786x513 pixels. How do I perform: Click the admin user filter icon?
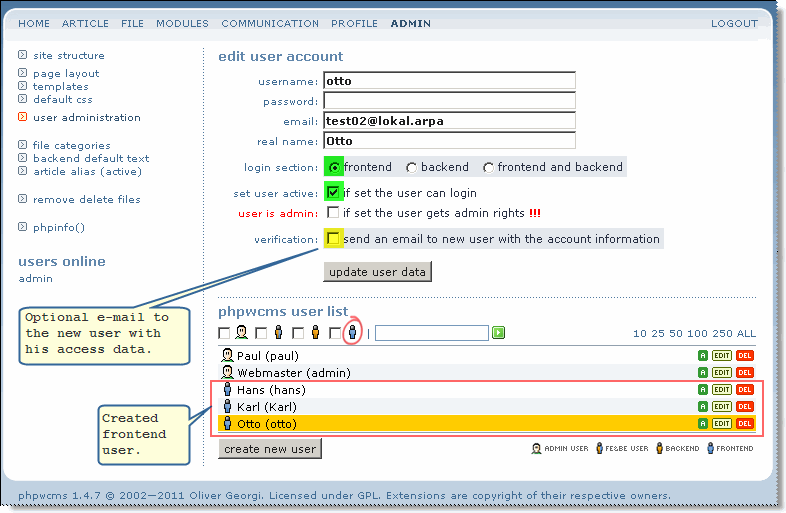pos(242,332)
